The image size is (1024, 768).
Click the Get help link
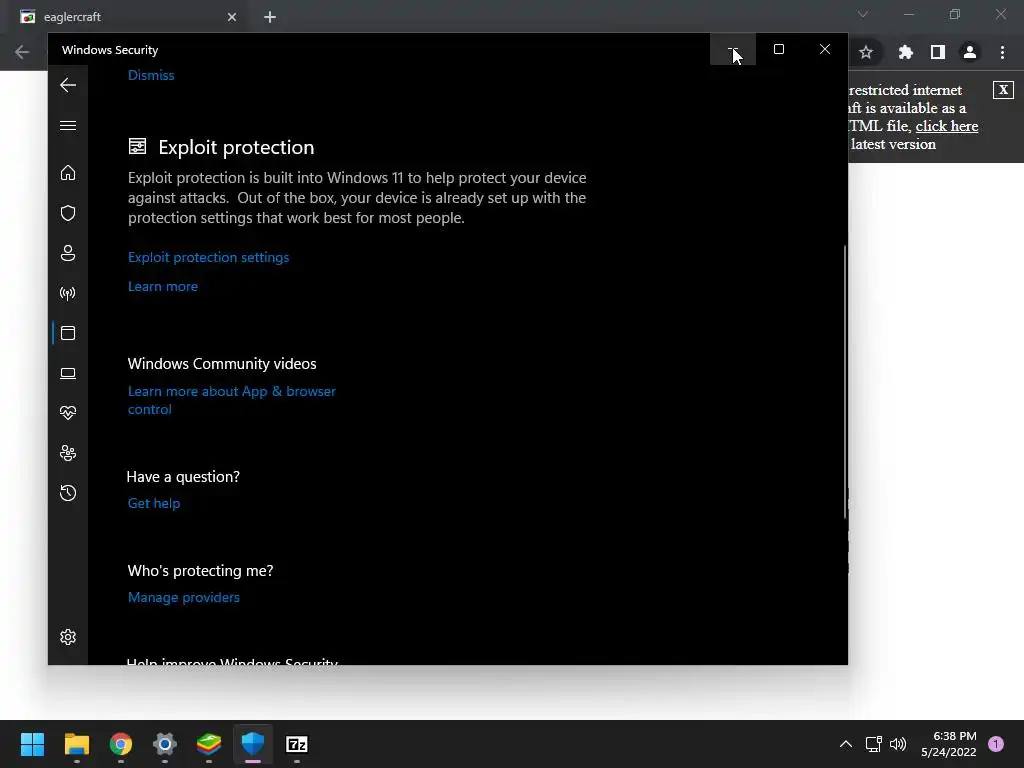154,504
